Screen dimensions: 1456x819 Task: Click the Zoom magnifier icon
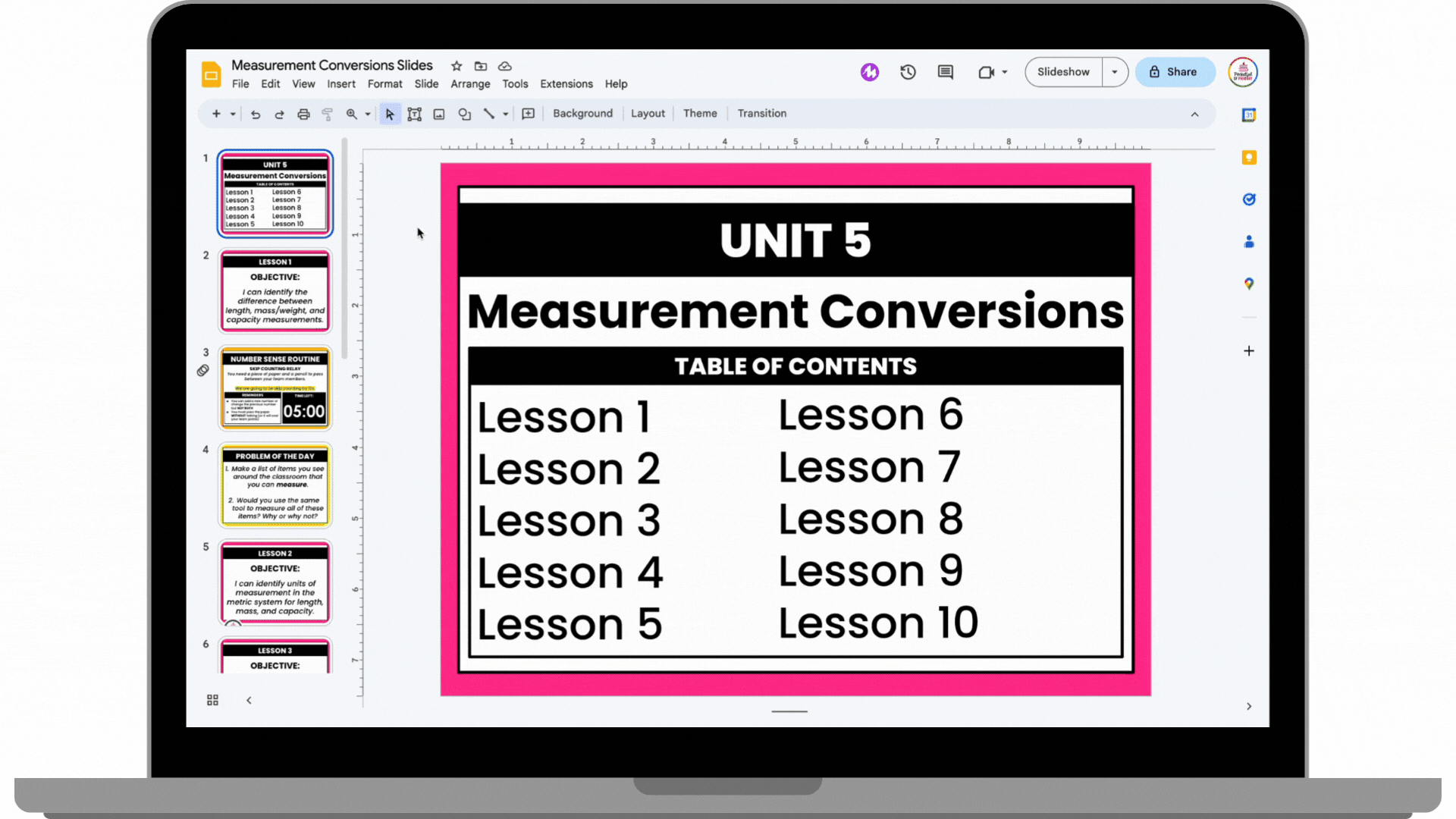352,115
